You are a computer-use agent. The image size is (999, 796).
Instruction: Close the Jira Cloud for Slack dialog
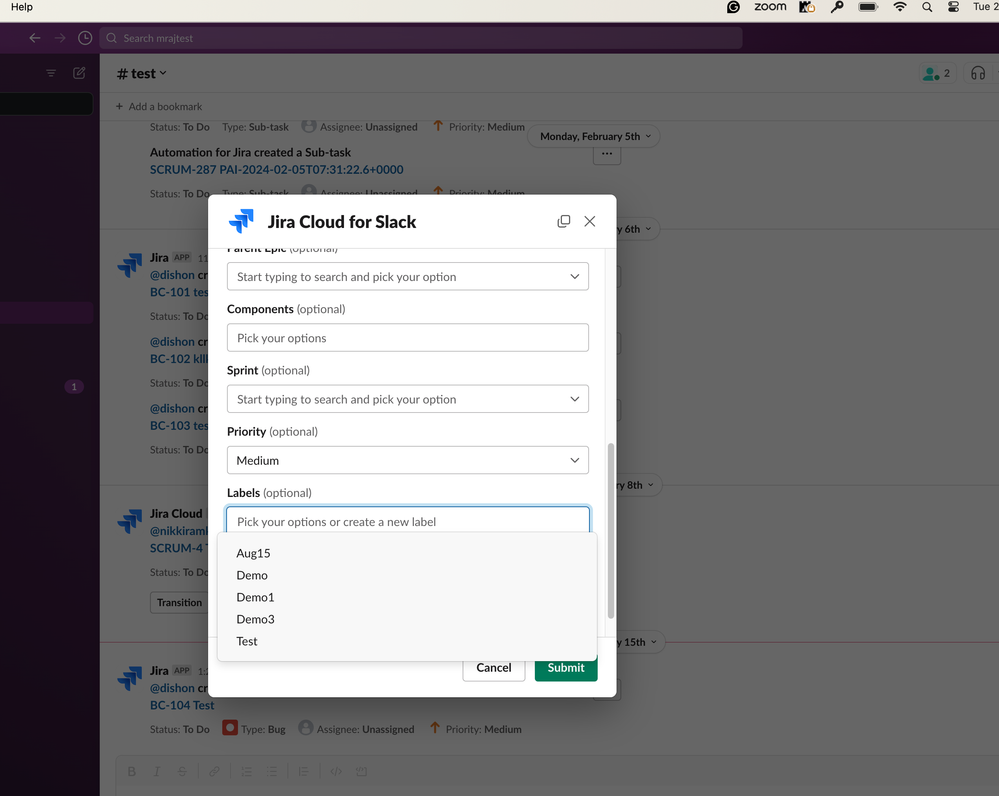[590, 221]
